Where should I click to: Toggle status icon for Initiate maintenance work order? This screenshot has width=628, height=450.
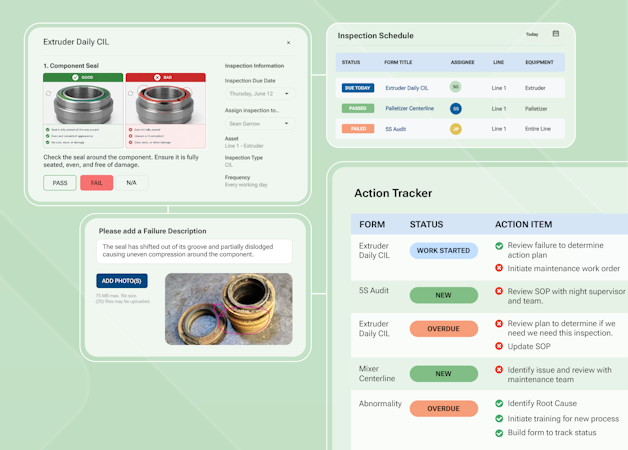499,268
